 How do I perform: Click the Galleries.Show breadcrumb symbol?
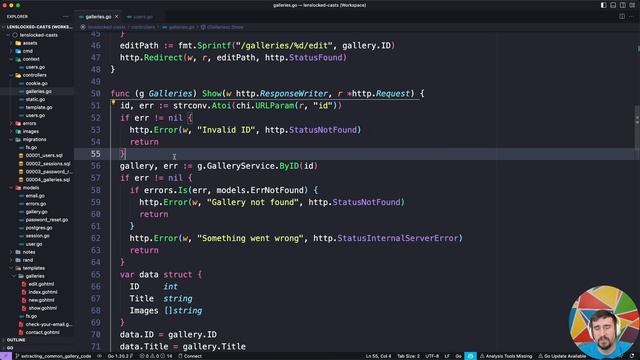222,27
